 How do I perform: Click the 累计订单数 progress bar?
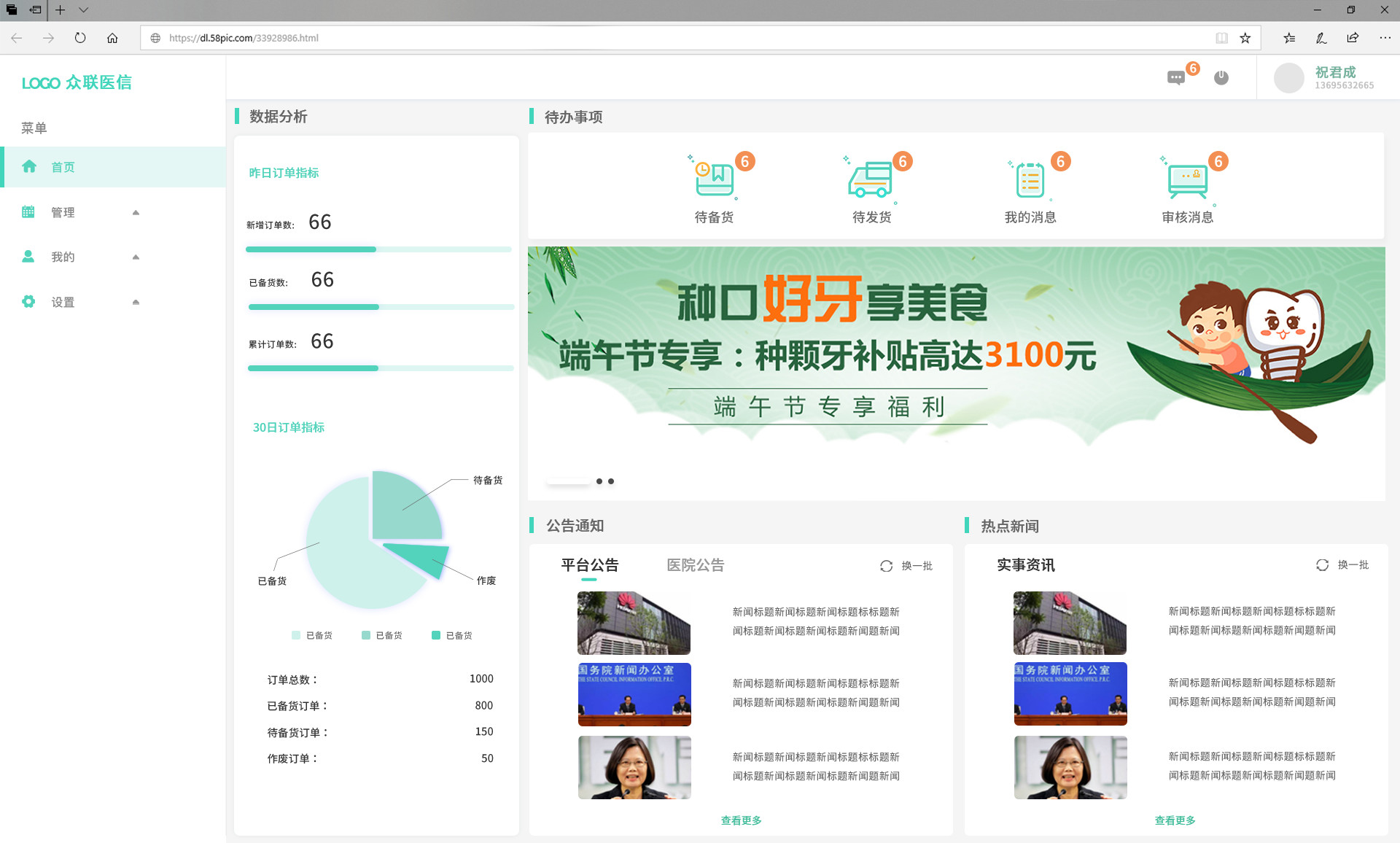click(381, 368)
